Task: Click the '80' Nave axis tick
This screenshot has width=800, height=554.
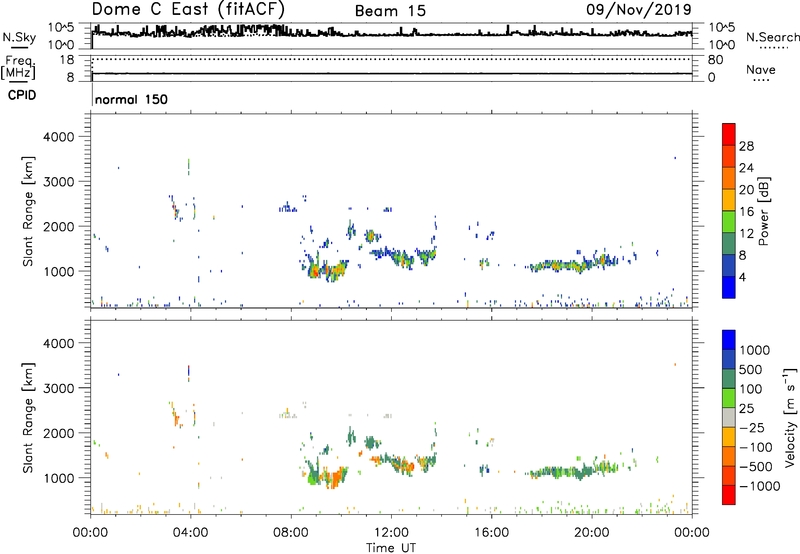Action: [x=715, y=60]
